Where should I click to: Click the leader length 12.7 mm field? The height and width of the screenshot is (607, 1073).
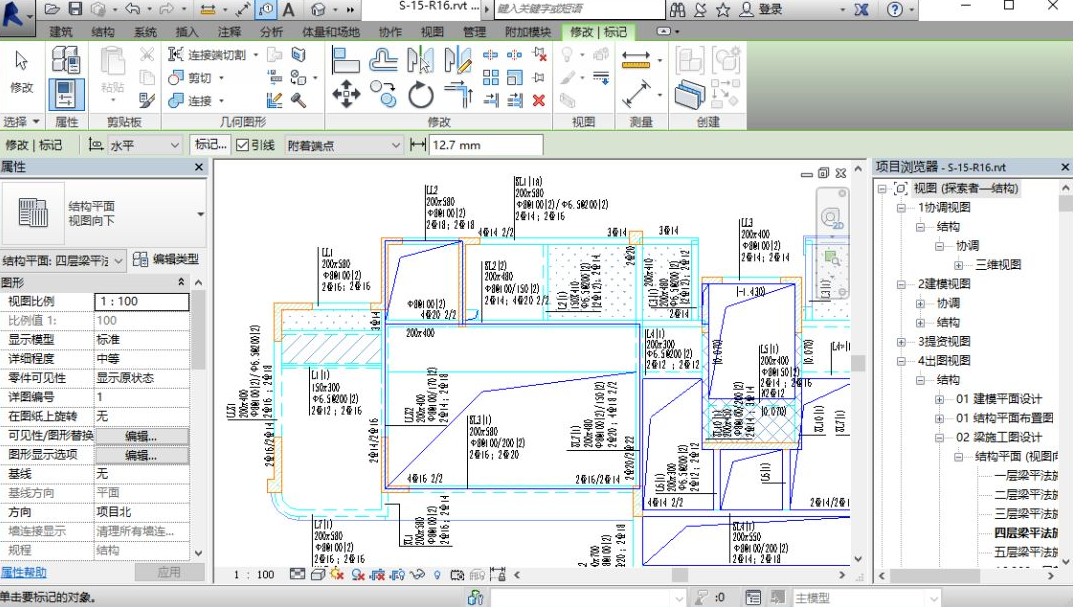[x=485, y=145]
